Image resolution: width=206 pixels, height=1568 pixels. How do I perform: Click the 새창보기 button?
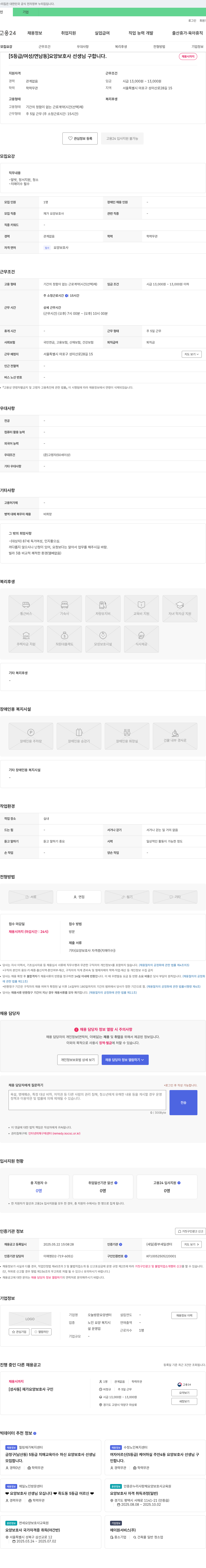(184, 1401)
